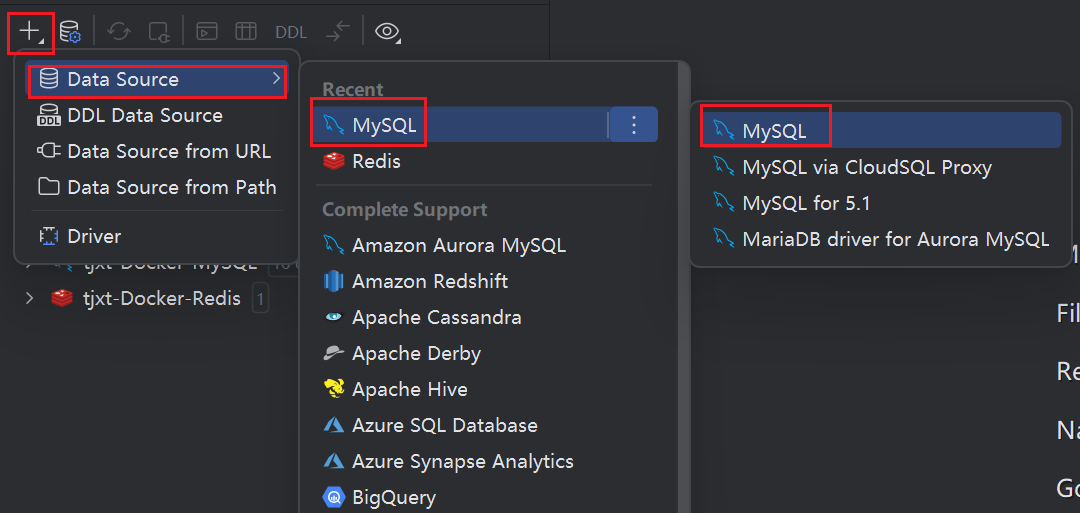Choose Apache Cassandra data source
1080x513 pixels.
click(x=486, y=317)
